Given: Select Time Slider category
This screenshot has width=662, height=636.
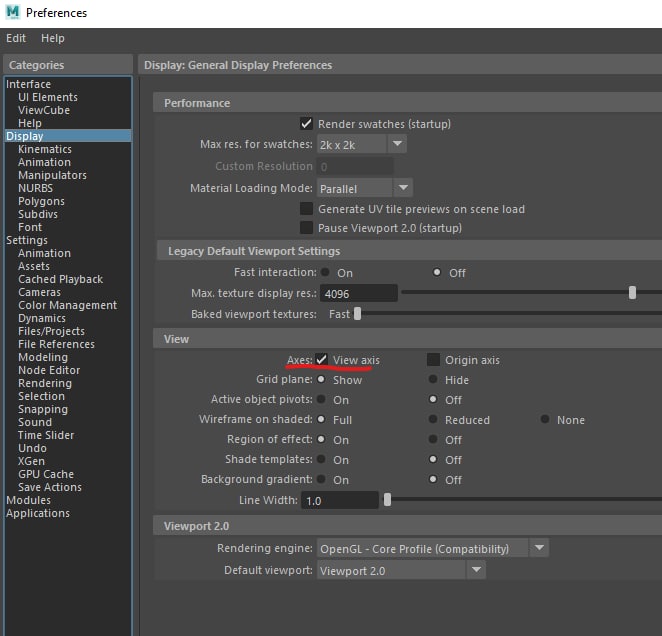Looking at the screenshot, I should (x=46, y=435).
